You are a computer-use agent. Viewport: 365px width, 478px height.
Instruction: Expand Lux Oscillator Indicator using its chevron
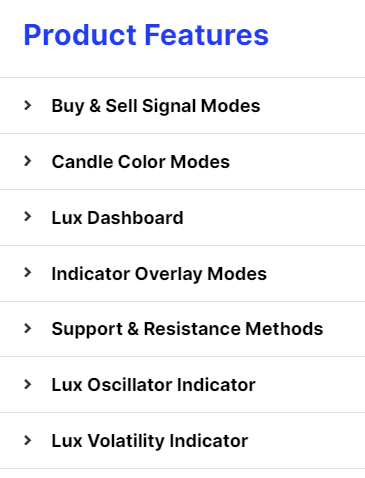28,385
